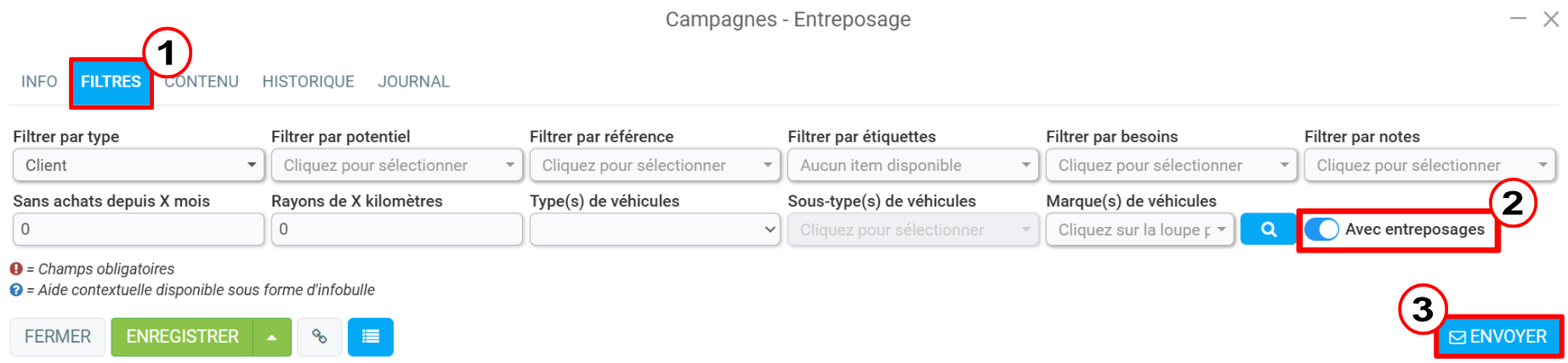This screenshot has height=363, width=1568.
Task: Click the Sans achats depuis X mois field
Action: 138,230
